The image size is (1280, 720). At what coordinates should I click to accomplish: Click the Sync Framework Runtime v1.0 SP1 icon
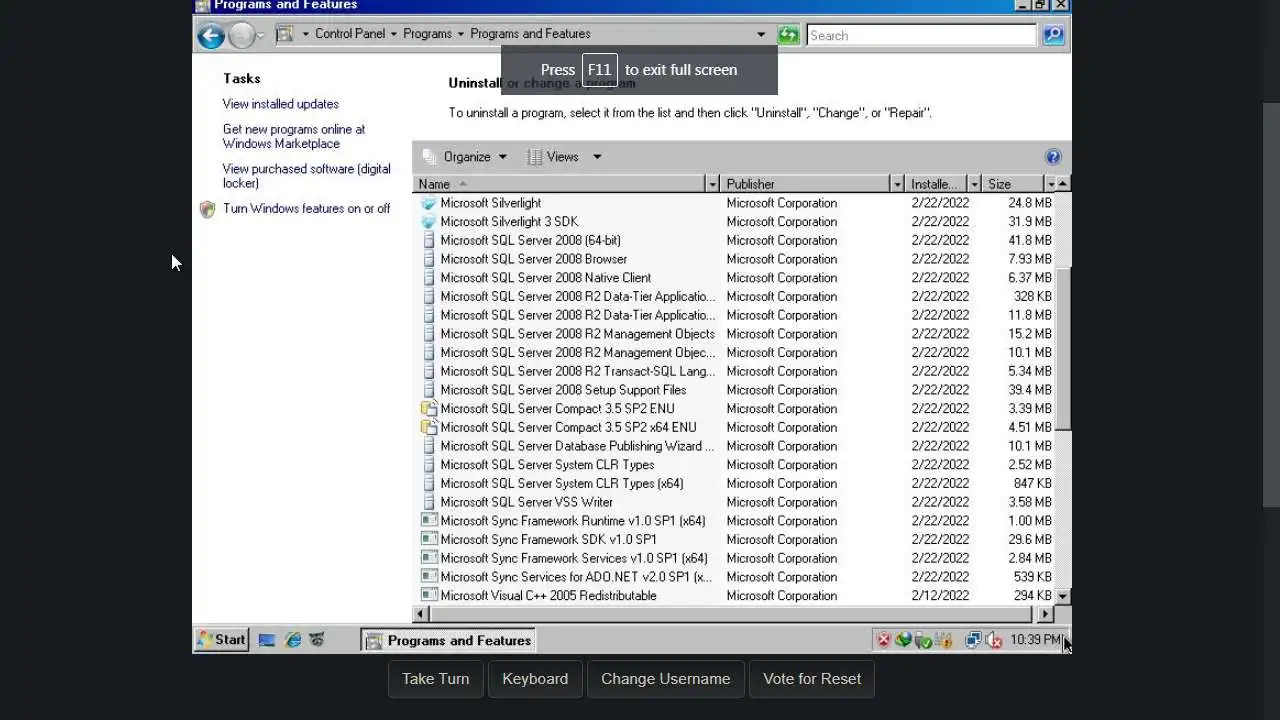(x=429, y=520)
